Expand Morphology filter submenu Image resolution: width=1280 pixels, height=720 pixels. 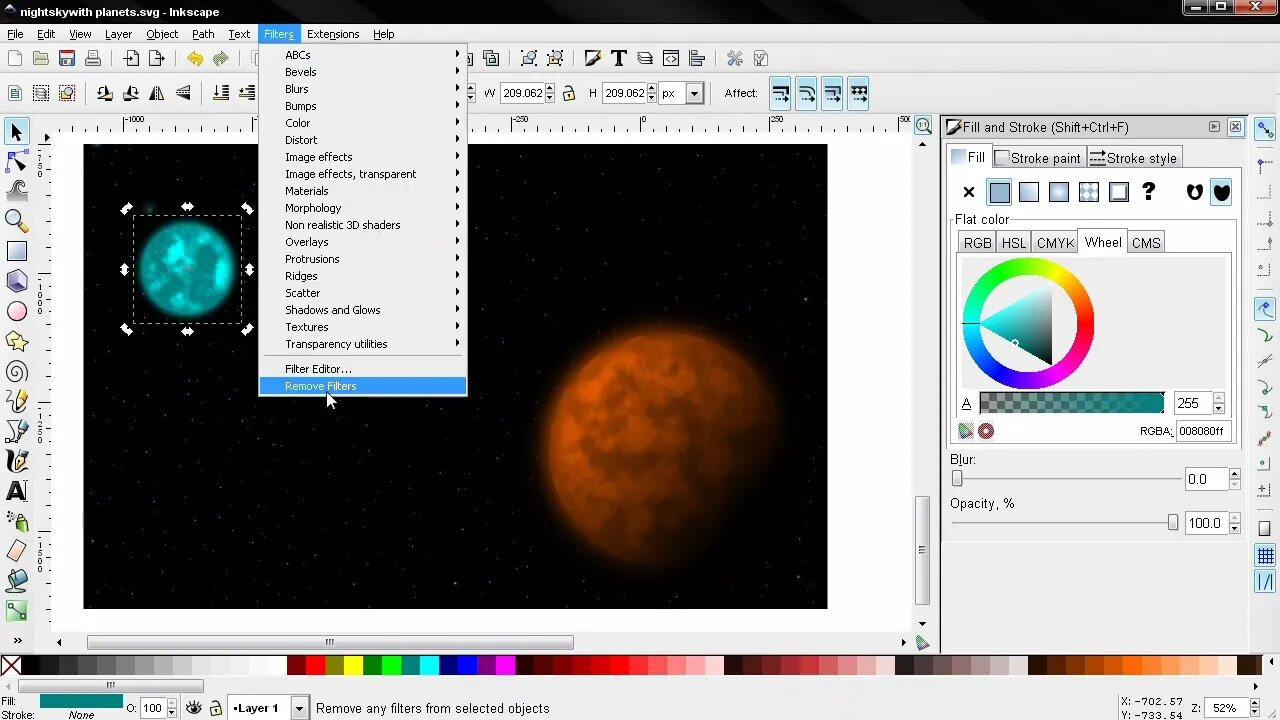(x=362, y=208)
